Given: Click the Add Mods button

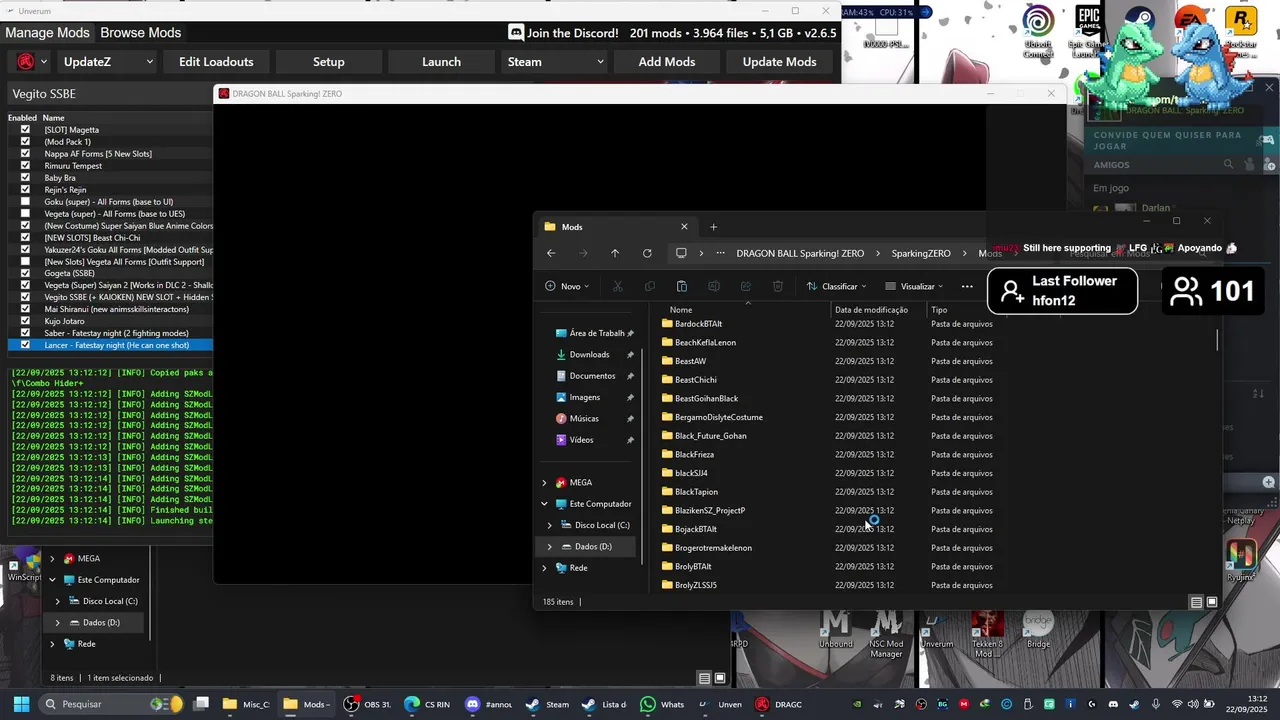Looking at the screenshot, I should pos(667,62).
